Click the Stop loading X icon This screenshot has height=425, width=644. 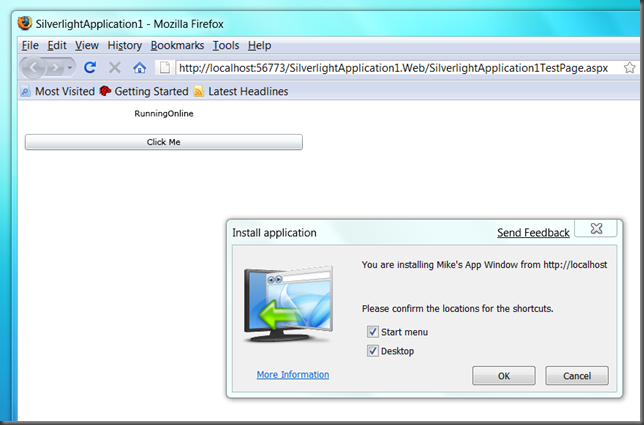115,67
